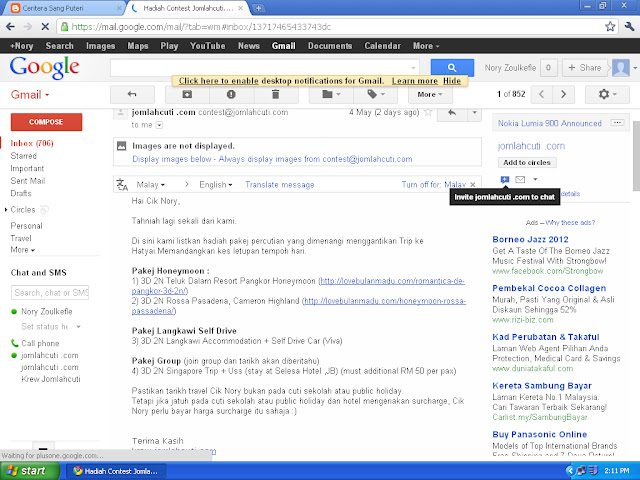The width and height of the screenshot is (640, 480).
Task: Click the Call phone icon
Action: tap(14, 343)
